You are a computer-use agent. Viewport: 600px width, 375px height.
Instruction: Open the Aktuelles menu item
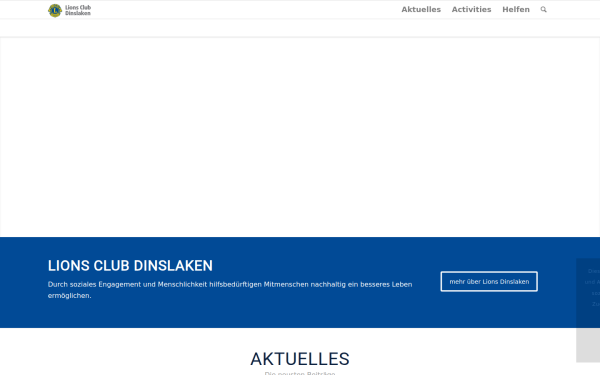[421, 10]
